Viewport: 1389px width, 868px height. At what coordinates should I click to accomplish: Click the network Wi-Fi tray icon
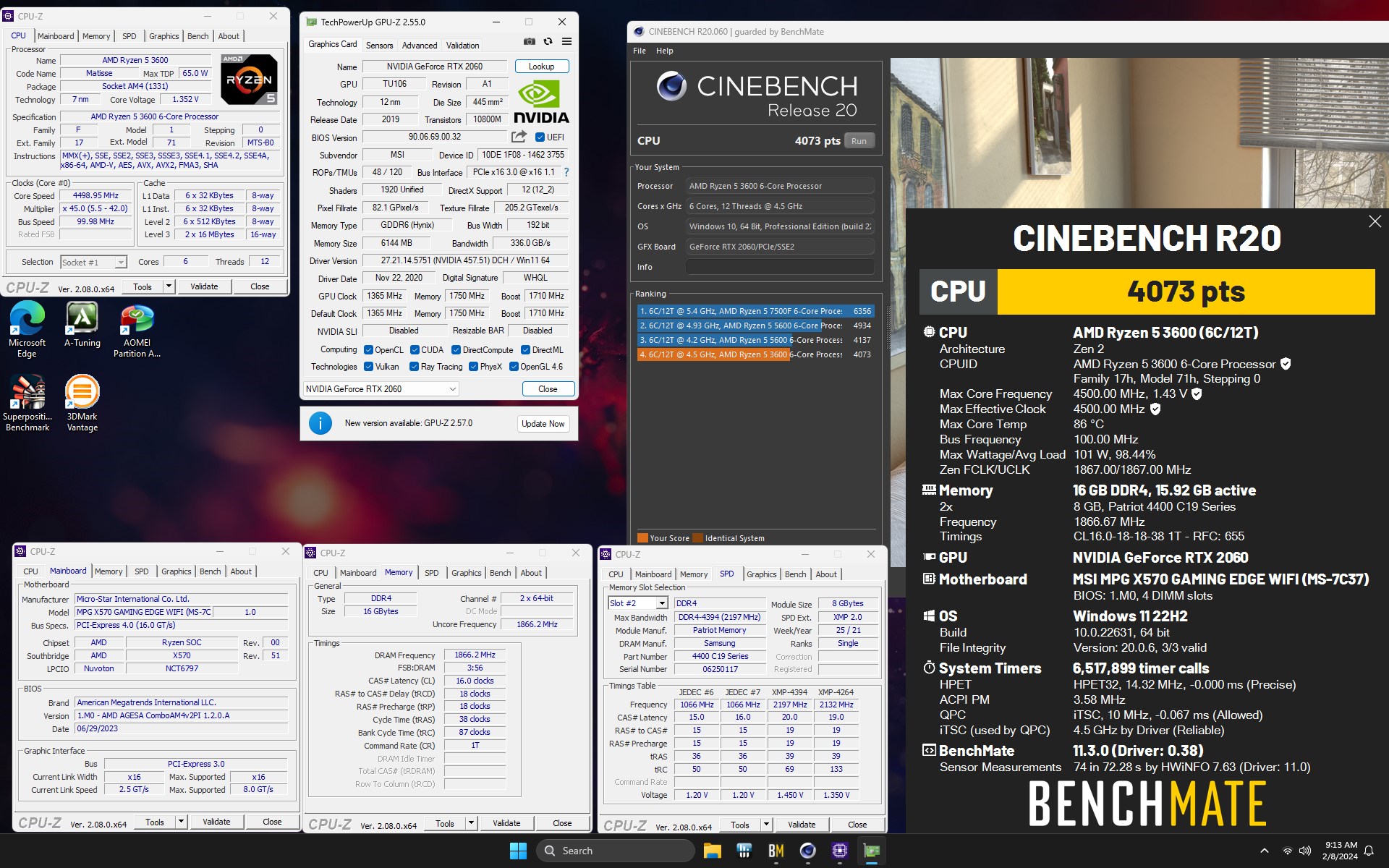pyautogui.click(x=1287, y=851)
